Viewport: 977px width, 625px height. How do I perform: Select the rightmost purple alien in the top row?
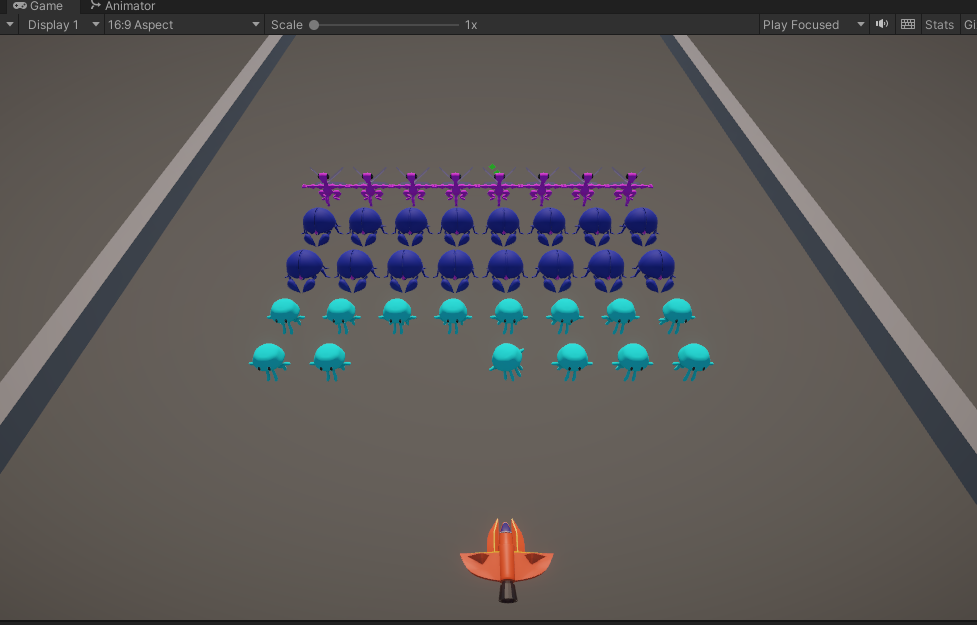[628, 187]
